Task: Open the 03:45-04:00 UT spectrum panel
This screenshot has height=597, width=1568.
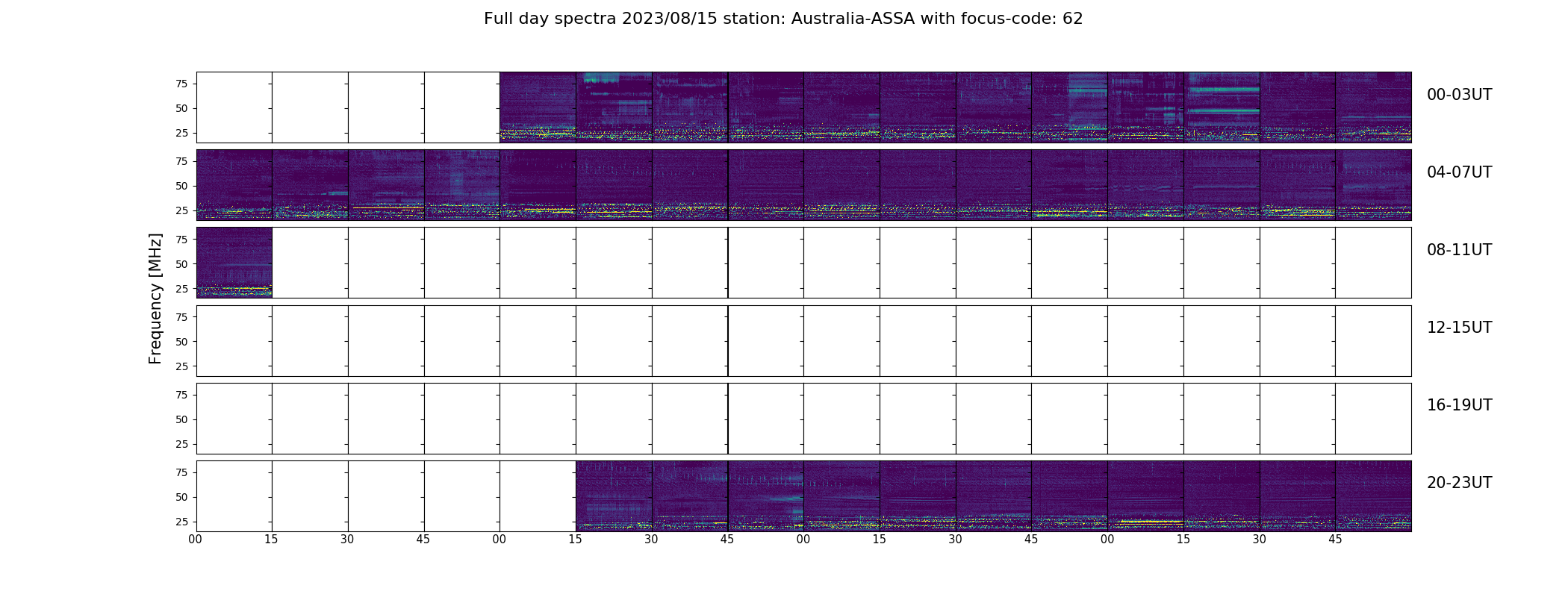Action: point(1373,107)
